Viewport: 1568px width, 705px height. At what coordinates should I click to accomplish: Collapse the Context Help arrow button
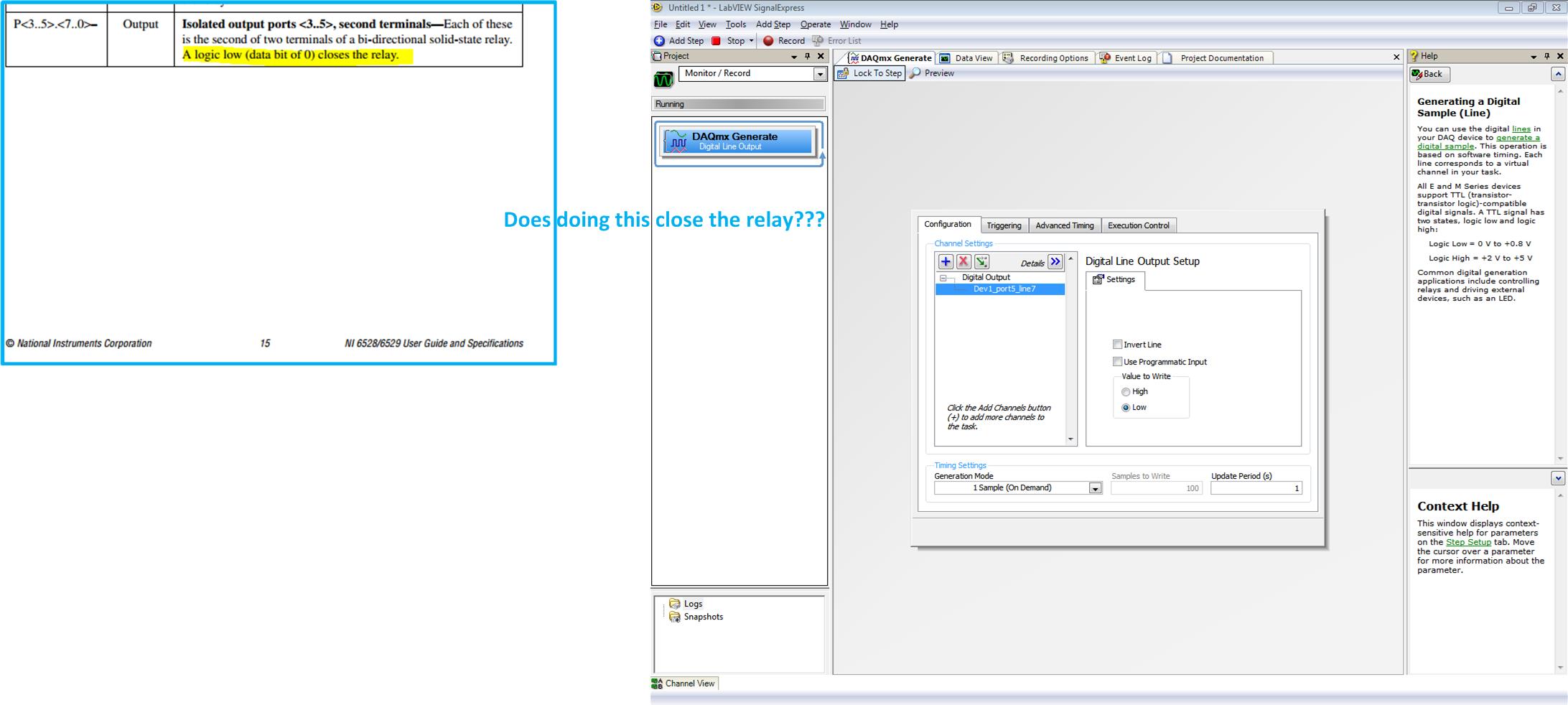[1558, 478]
